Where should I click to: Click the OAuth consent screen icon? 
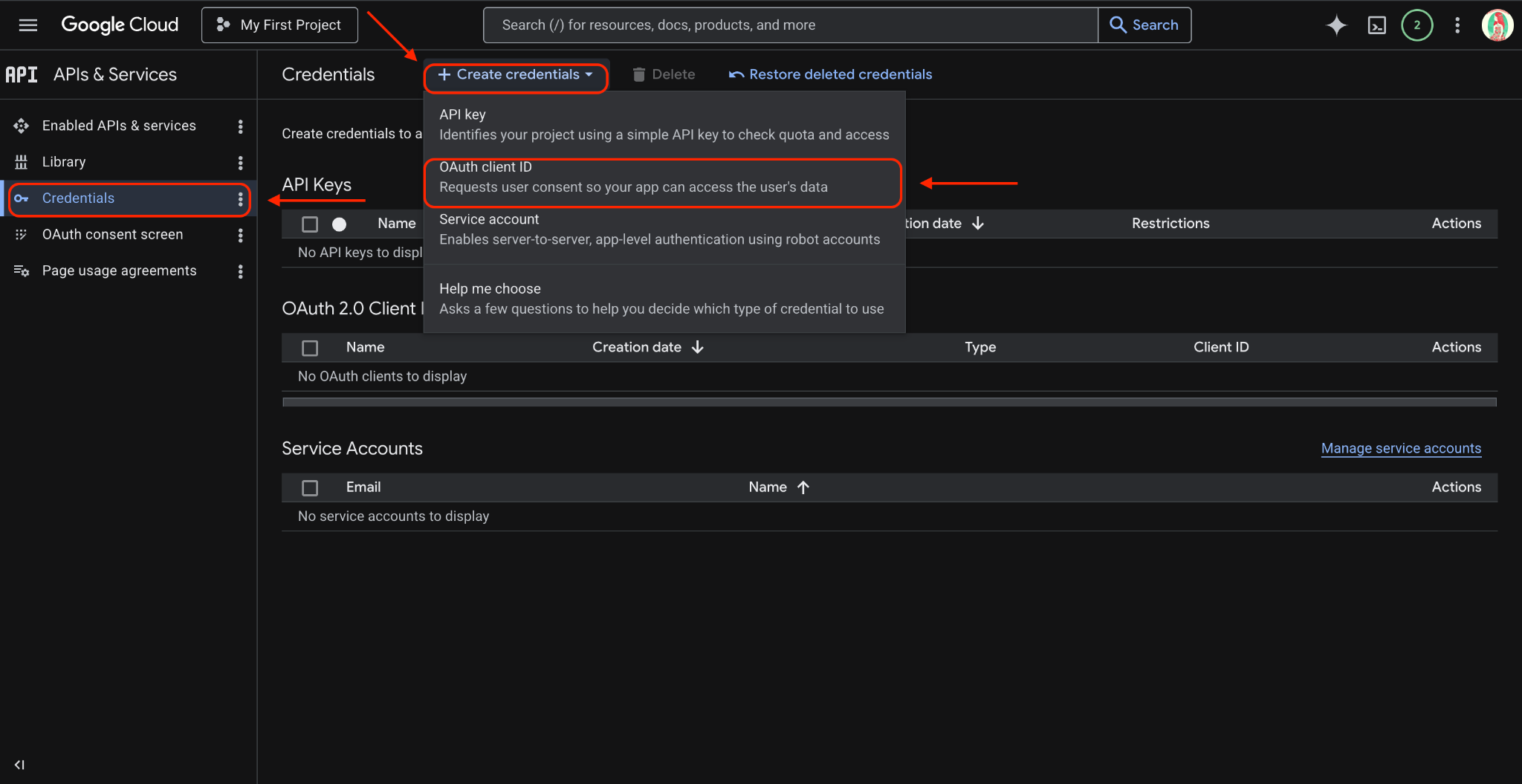pos(22,235)
